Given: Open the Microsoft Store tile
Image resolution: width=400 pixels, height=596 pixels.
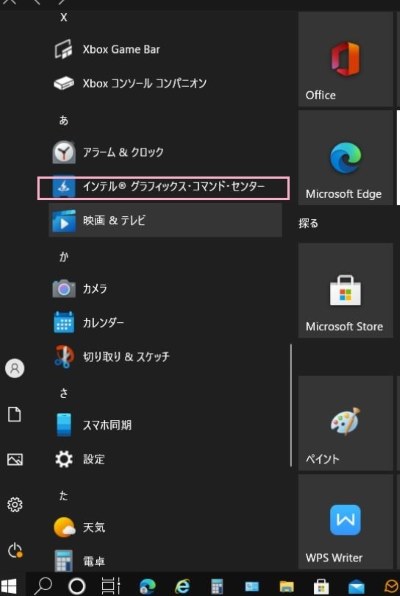Looking at the screenshot, I should [x=345, y=290].
